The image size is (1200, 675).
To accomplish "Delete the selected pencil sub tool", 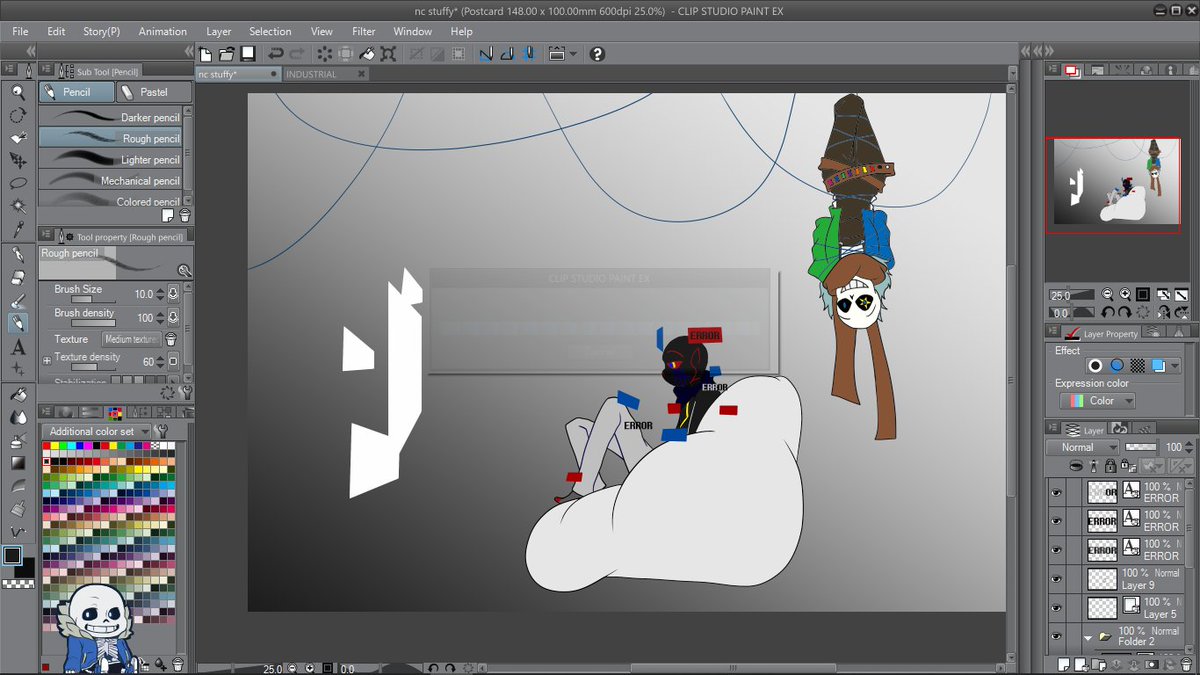I will pos(185,216).
